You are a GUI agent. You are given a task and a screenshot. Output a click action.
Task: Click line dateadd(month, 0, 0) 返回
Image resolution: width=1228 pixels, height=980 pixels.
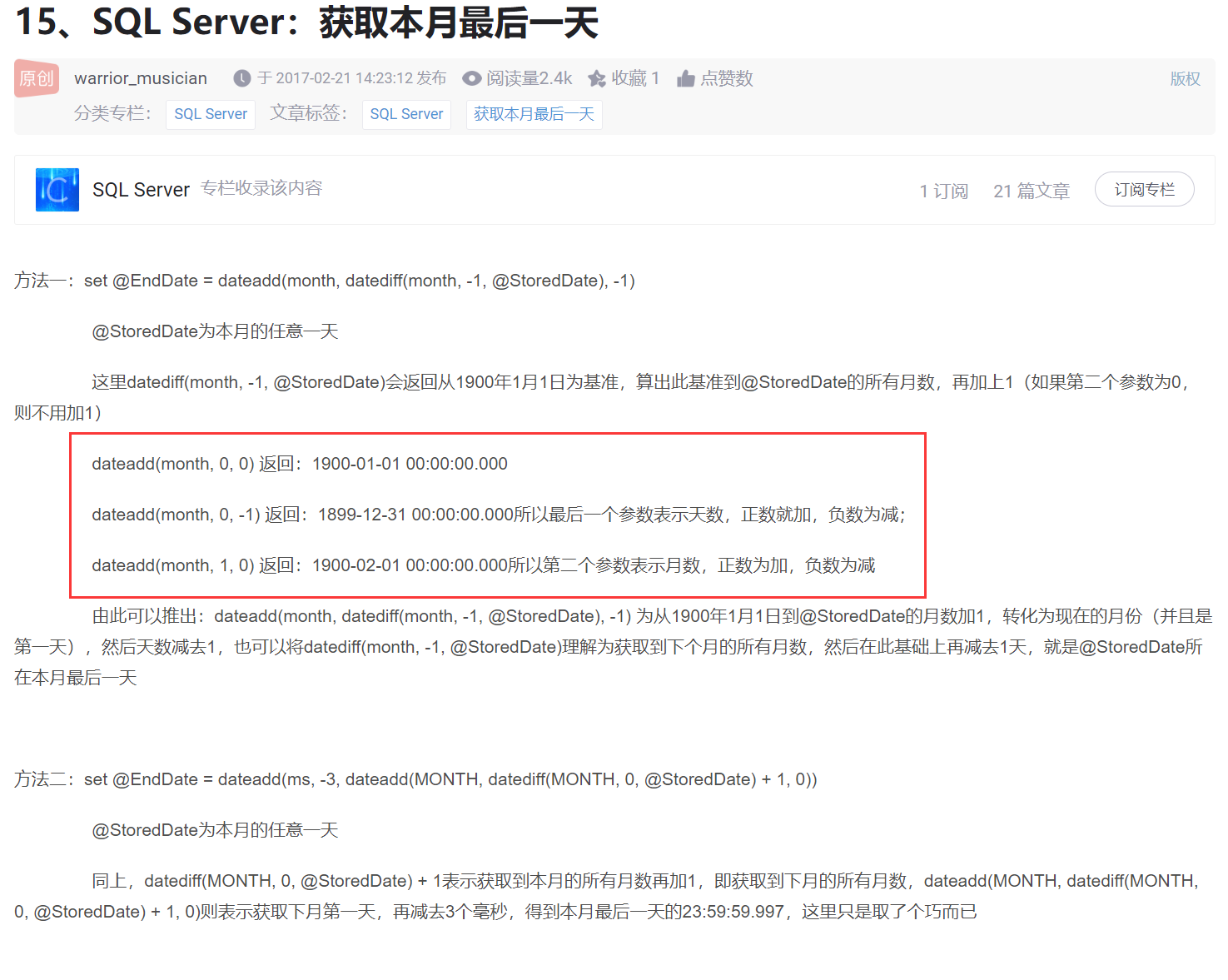pos(300,464)
